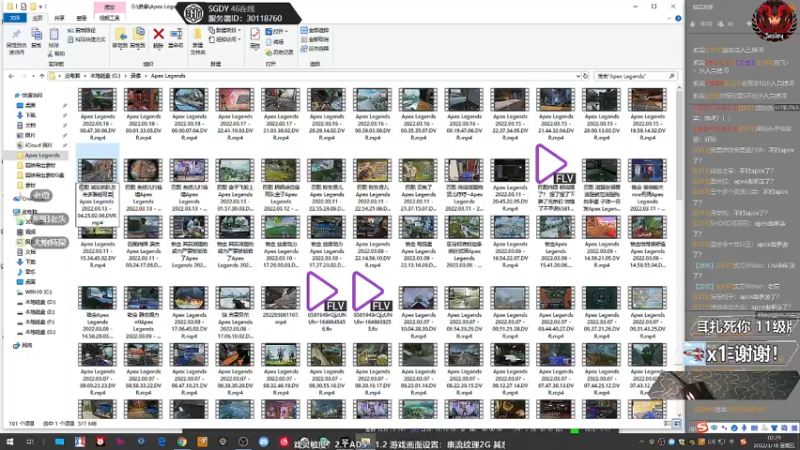Click 本地磁盘 (G:) breadcrumb in address bar
The width and height of the screenshot is (800, 450).
pos(105,76)
